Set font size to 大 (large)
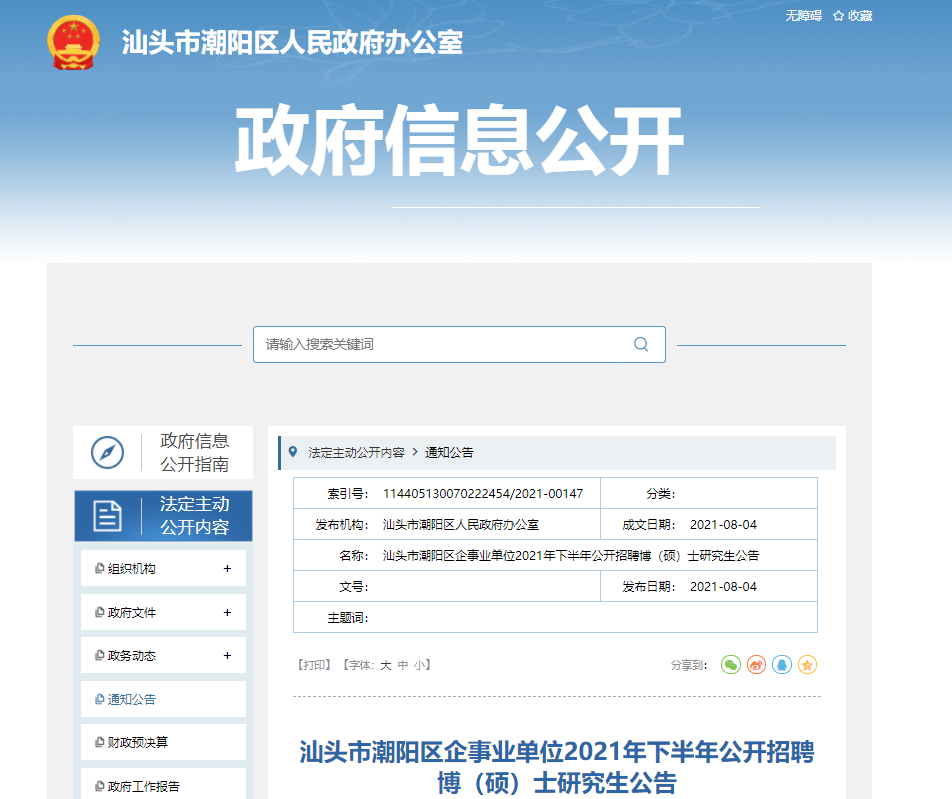The image size is (952, 799). click(x=385, y=665)
